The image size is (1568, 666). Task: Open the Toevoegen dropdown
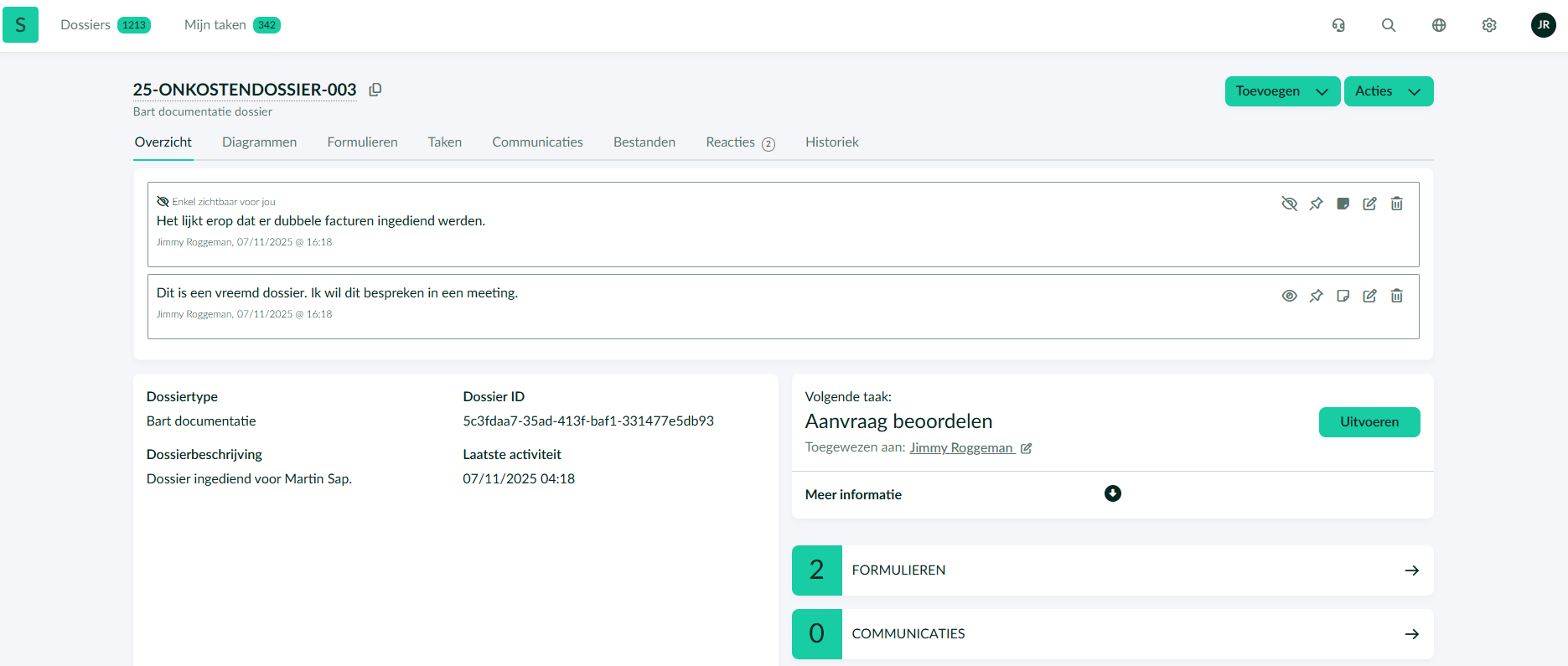pos(1282,91)
